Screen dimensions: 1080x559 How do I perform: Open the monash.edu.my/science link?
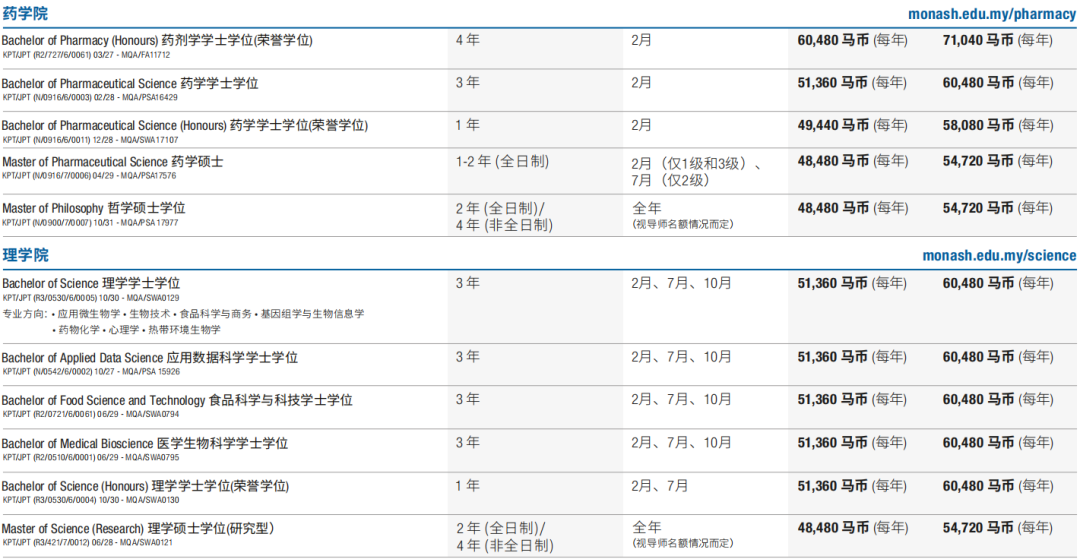pos(999,256)
